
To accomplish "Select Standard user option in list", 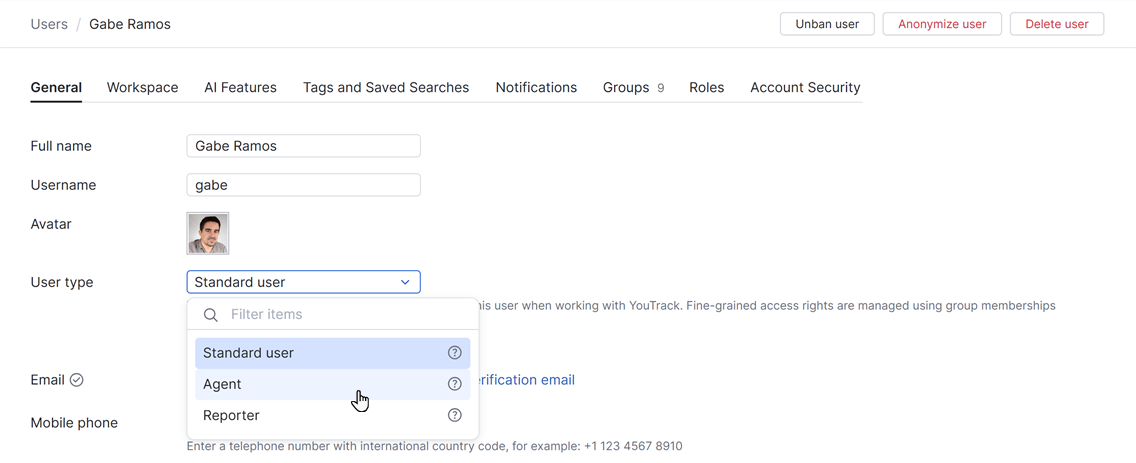I will pos(248,353).
